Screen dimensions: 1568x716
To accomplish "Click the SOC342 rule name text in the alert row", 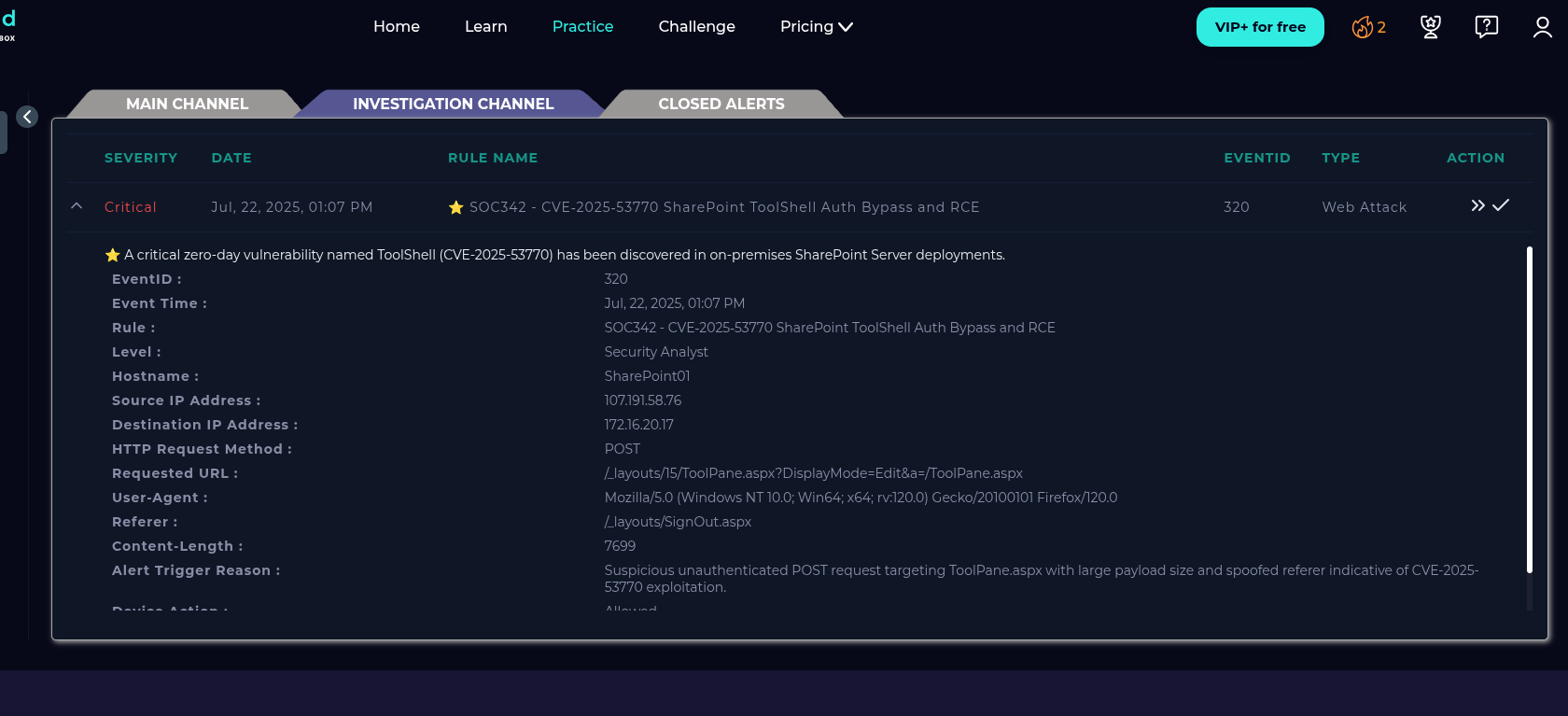I will tap(723, 207).
